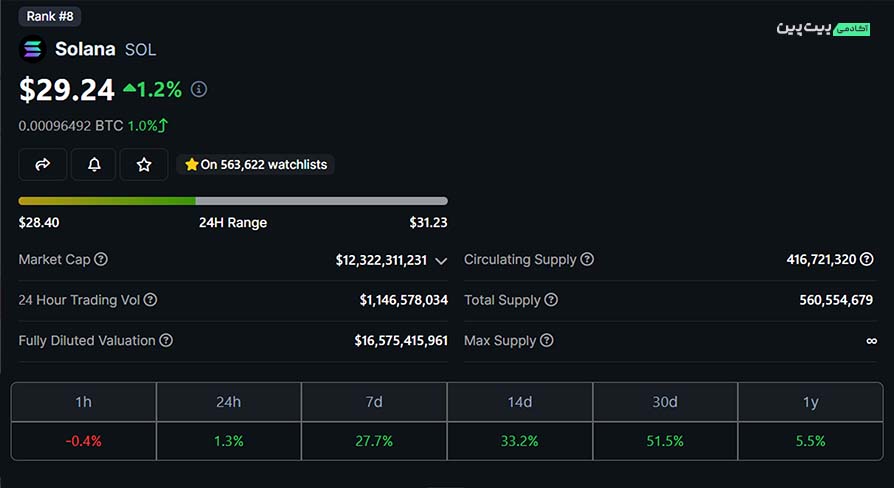
Task: Open Fully Diluted Valuation help icon
Action: pos(166,340)
